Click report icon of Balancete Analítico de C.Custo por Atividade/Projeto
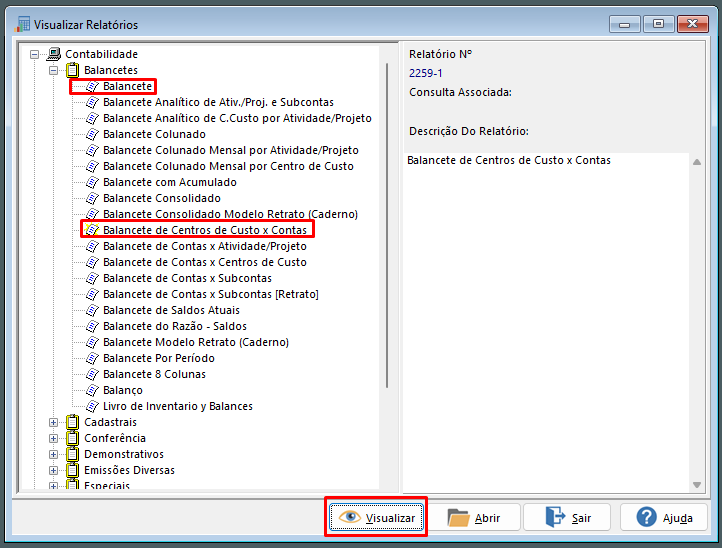The width and height of the screenshot is (722, 548). [x=92, y=118]
